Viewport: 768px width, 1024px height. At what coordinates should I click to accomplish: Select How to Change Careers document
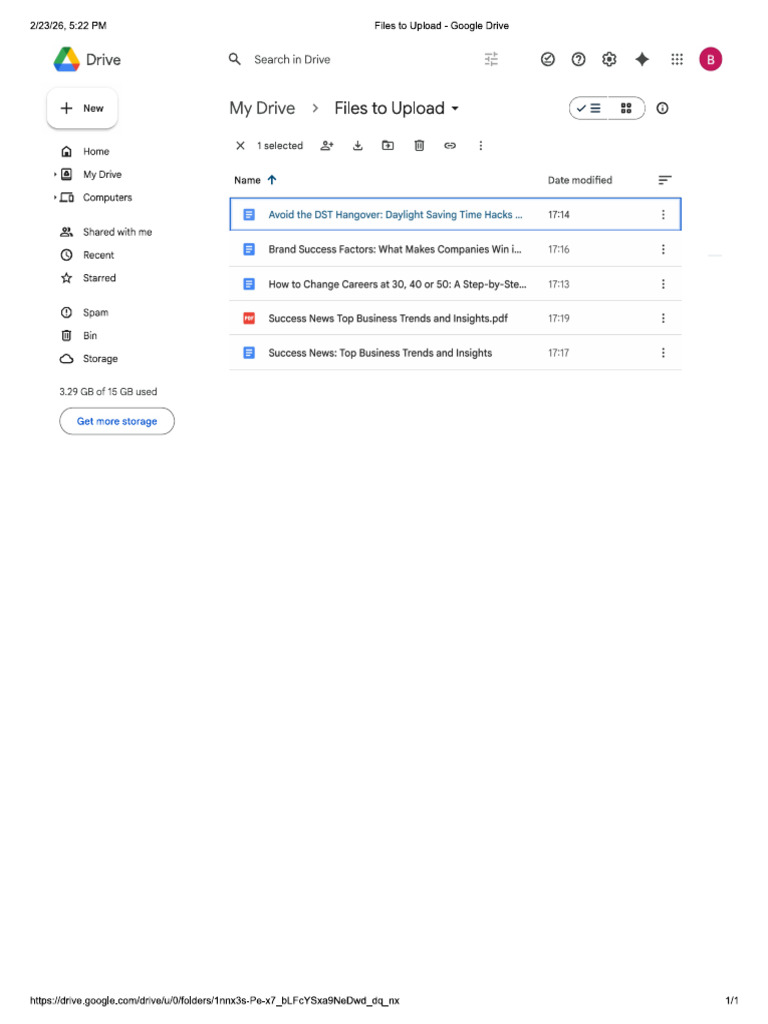(x=455, y=284)
